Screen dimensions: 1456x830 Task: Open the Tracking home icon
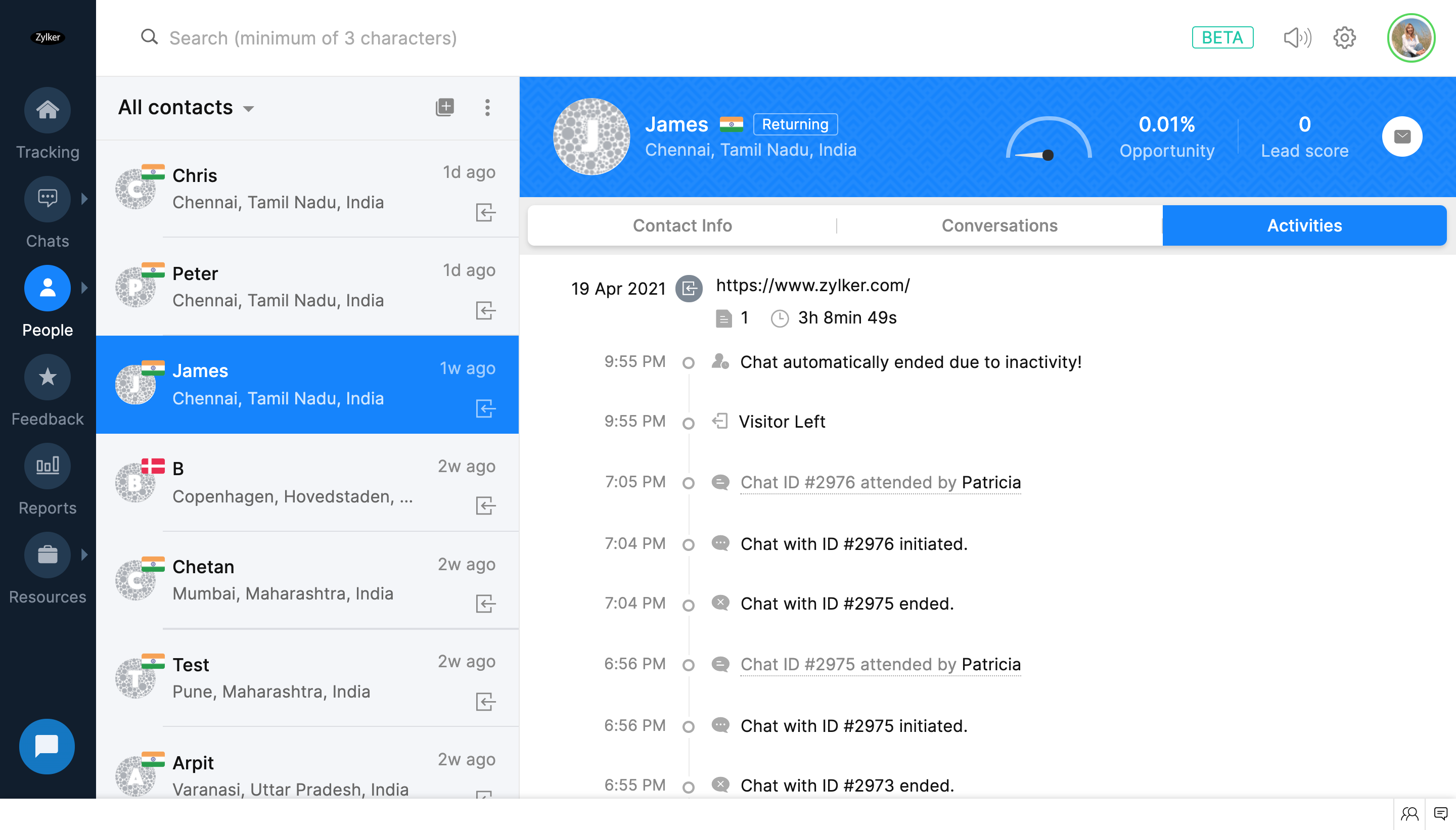point(48,110)
